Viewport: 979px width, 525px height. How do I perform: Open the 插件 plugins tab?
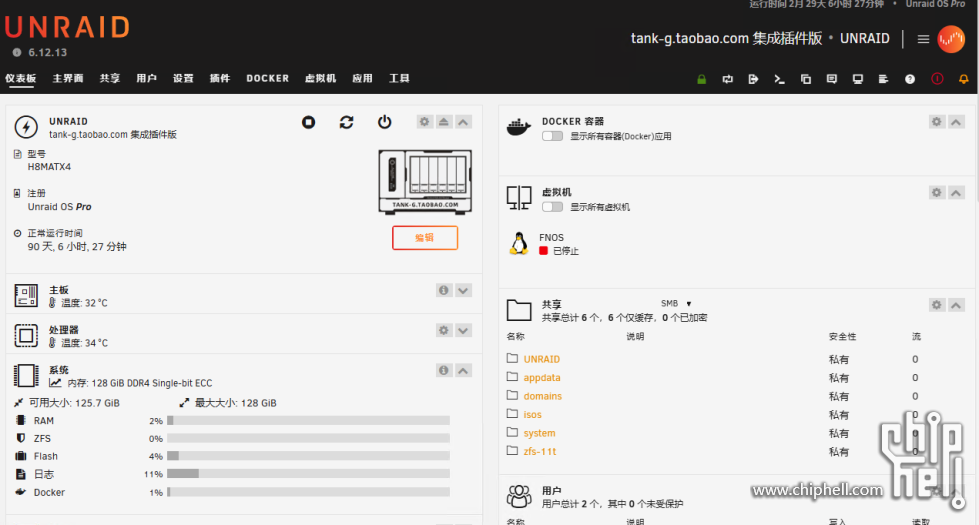[x=220, y=78]
